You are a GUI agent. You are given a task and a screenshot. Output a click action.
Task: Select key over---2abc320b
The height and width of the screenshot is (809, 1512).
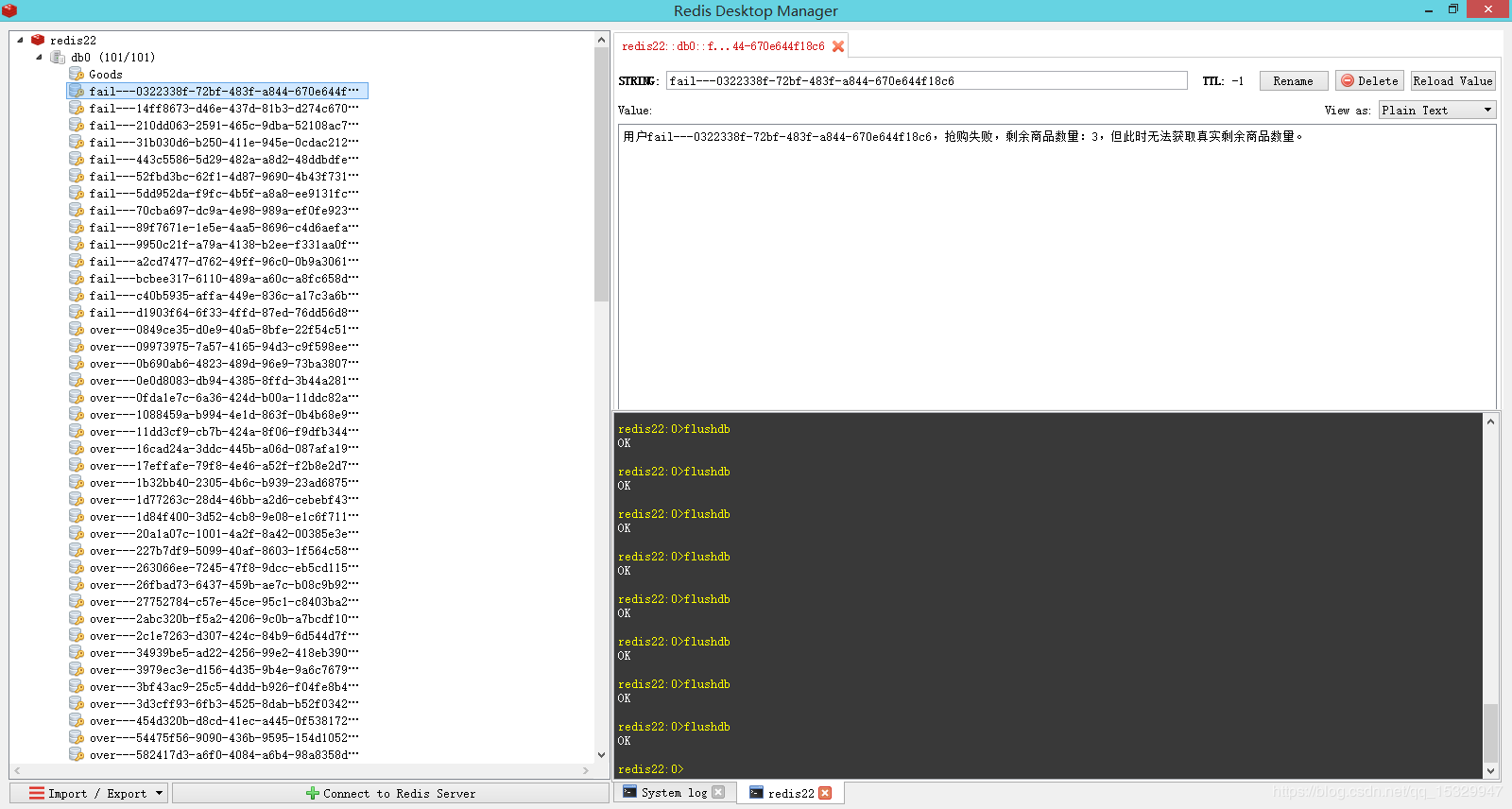(x=224, y=618)
